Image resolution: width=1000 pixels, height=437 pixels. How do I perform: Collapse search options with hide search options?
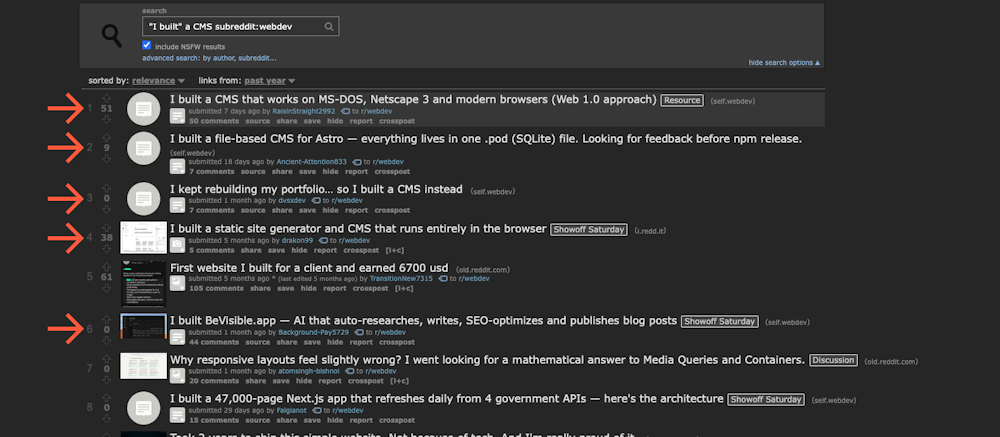[784, 63]
